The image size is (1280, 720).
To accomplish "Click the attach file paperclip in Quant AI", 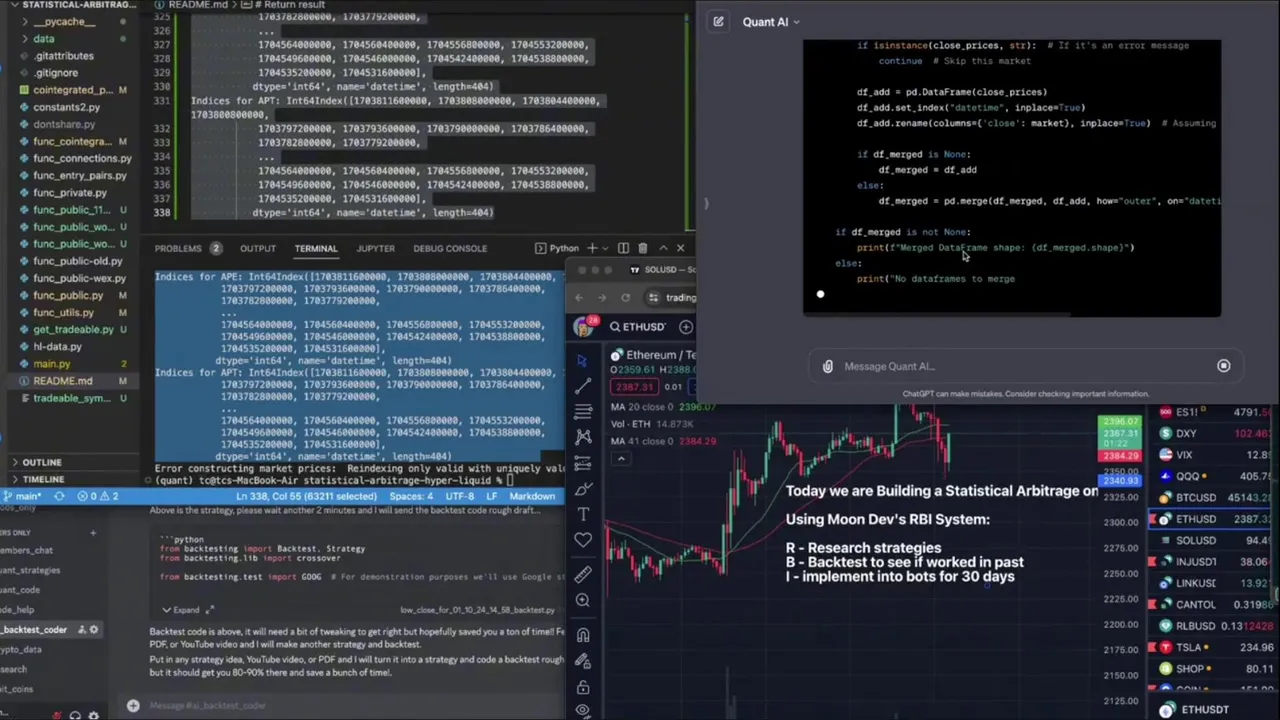I will pos(827,366).
